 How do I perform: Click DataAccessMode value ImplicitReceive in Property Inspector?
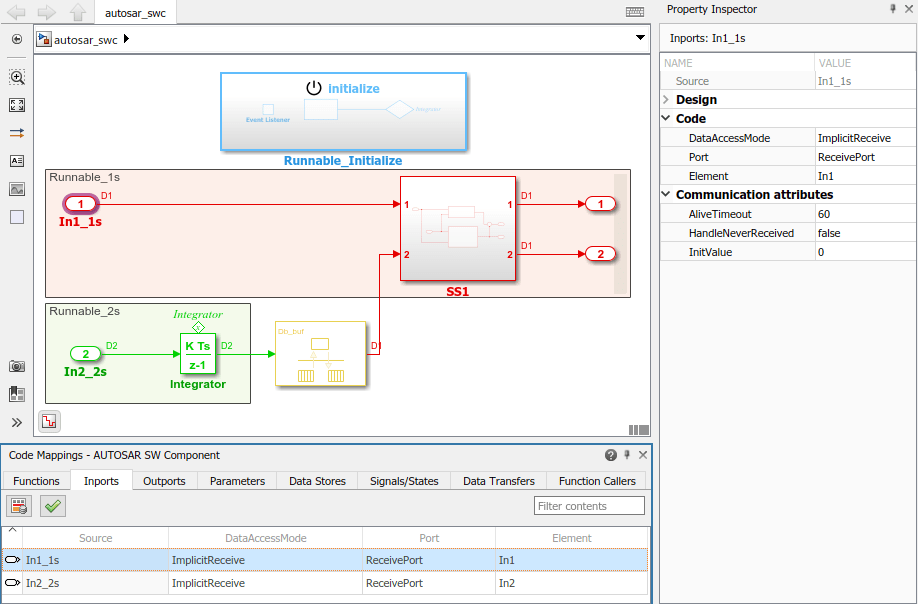[x=865, y=138]
